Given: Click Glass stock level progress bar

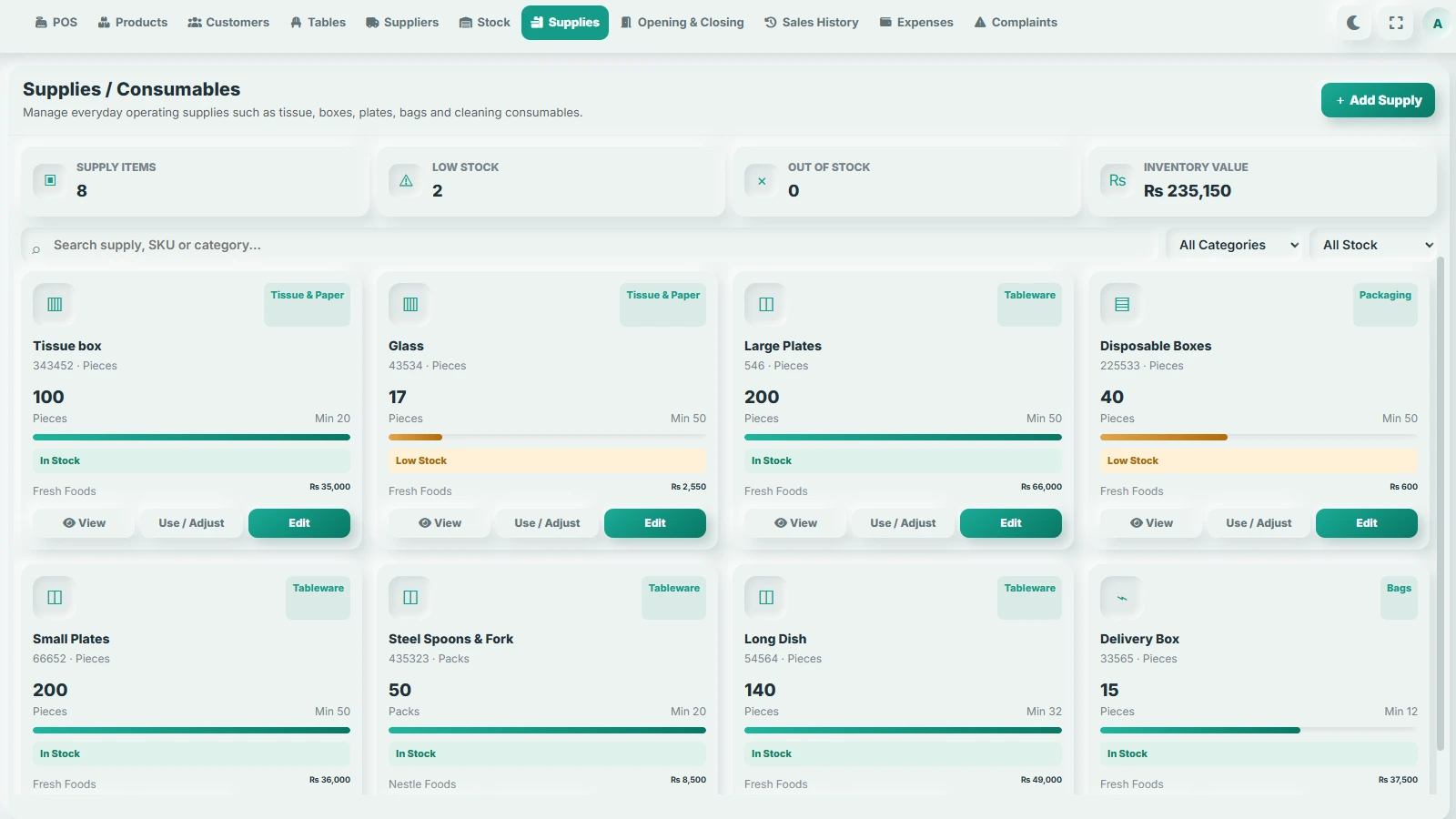Looking at the screenshot, I should click(x=547, y=438).
